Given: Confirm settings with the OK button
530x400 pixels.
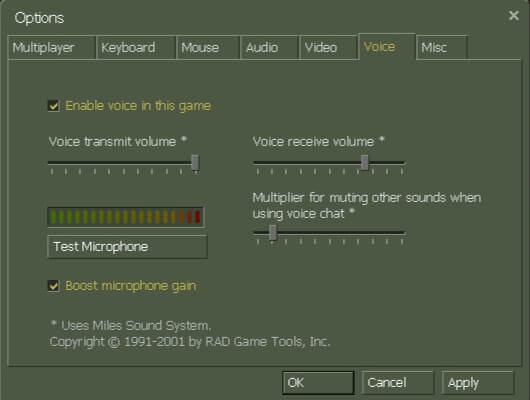Looking at the screenshot, I should [x=318, y=383].
